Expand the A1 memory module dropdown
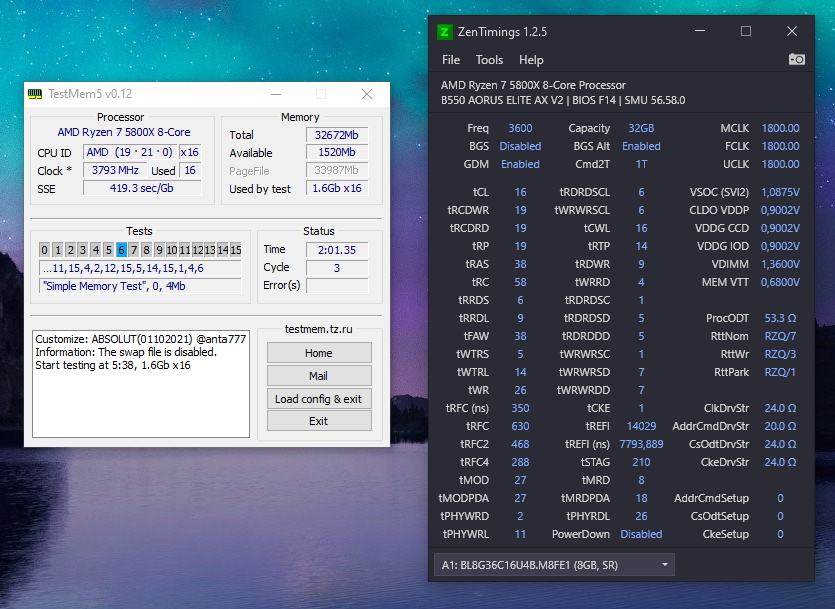The image size is (835, 609). pos(554,565)
